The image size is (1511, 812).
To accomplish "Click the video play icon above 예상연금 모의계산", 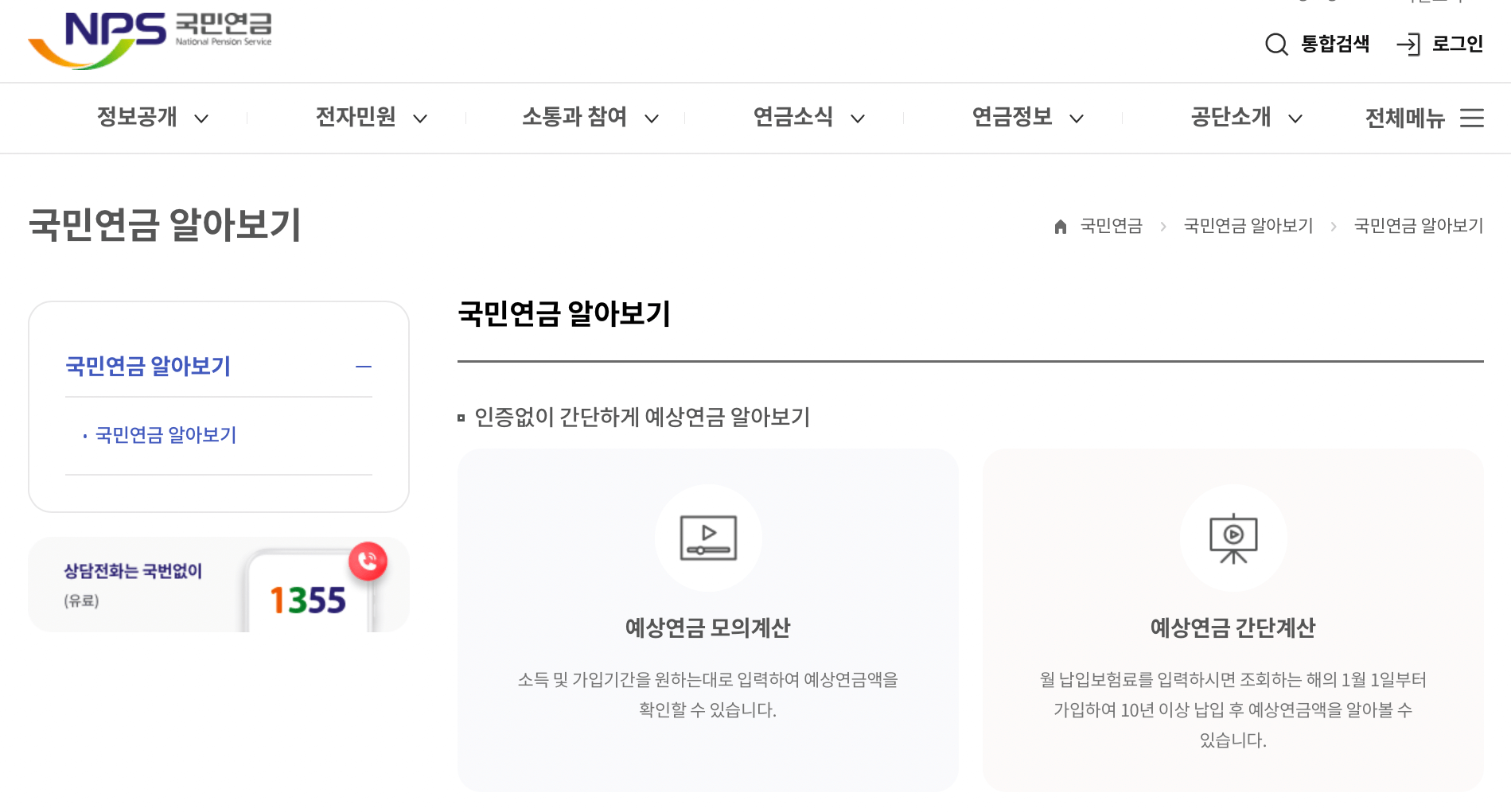I will [707, 538].
